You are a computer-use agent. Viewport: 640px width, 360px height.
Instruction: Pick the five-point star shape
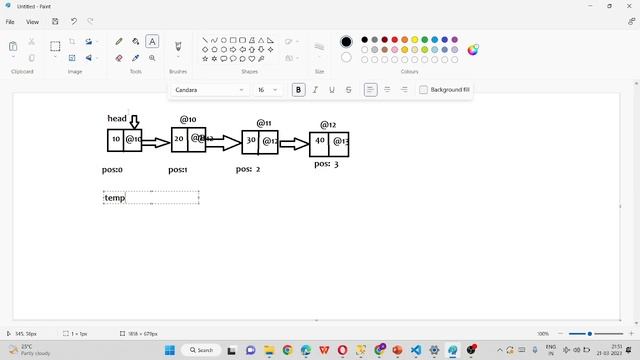(205, 59)
